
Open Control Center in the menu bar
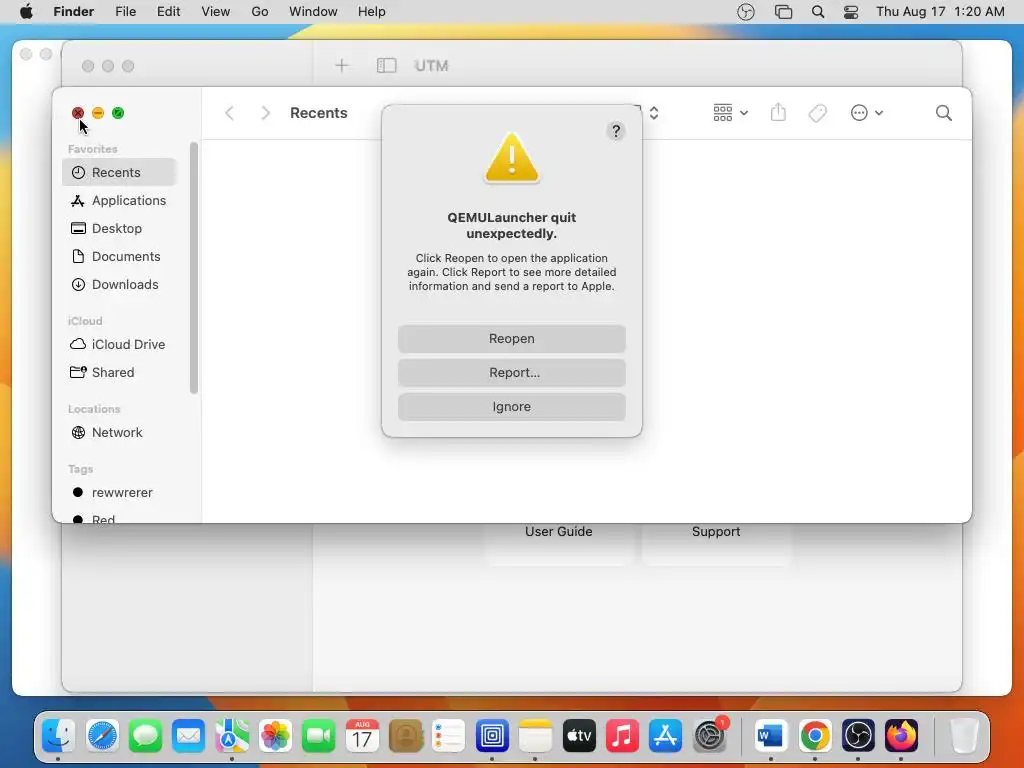point(851,12)
